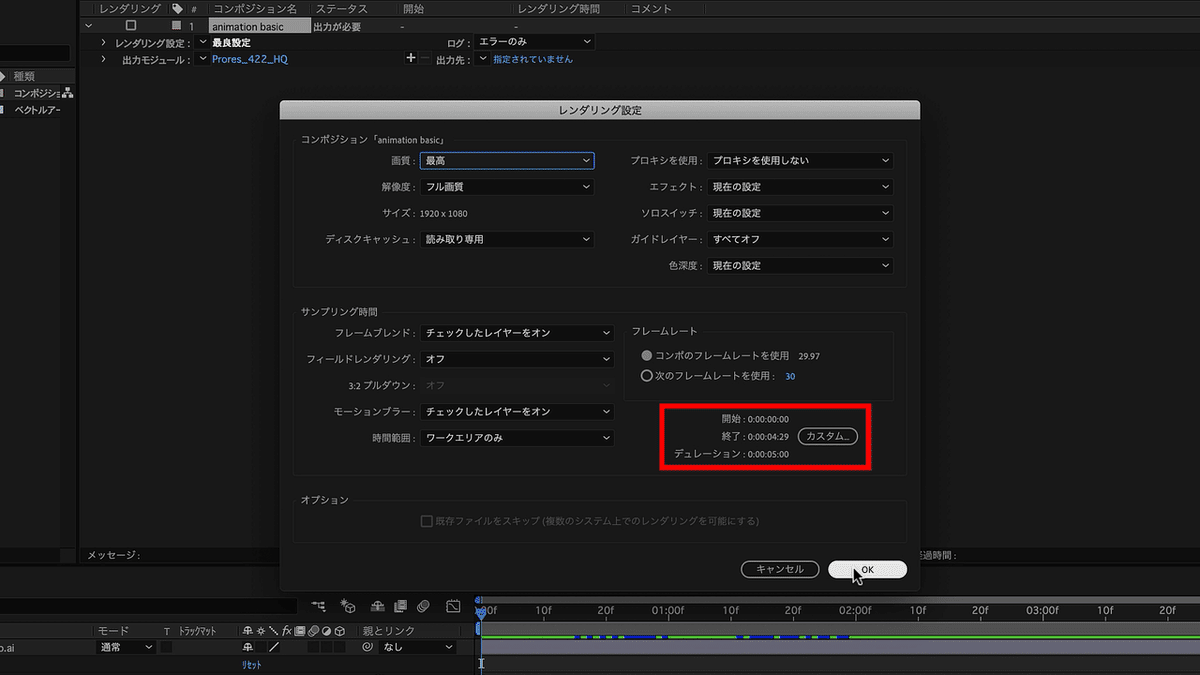1200x675 pixels.
Task: Click the shy switch column header icon
Action: 247,631
